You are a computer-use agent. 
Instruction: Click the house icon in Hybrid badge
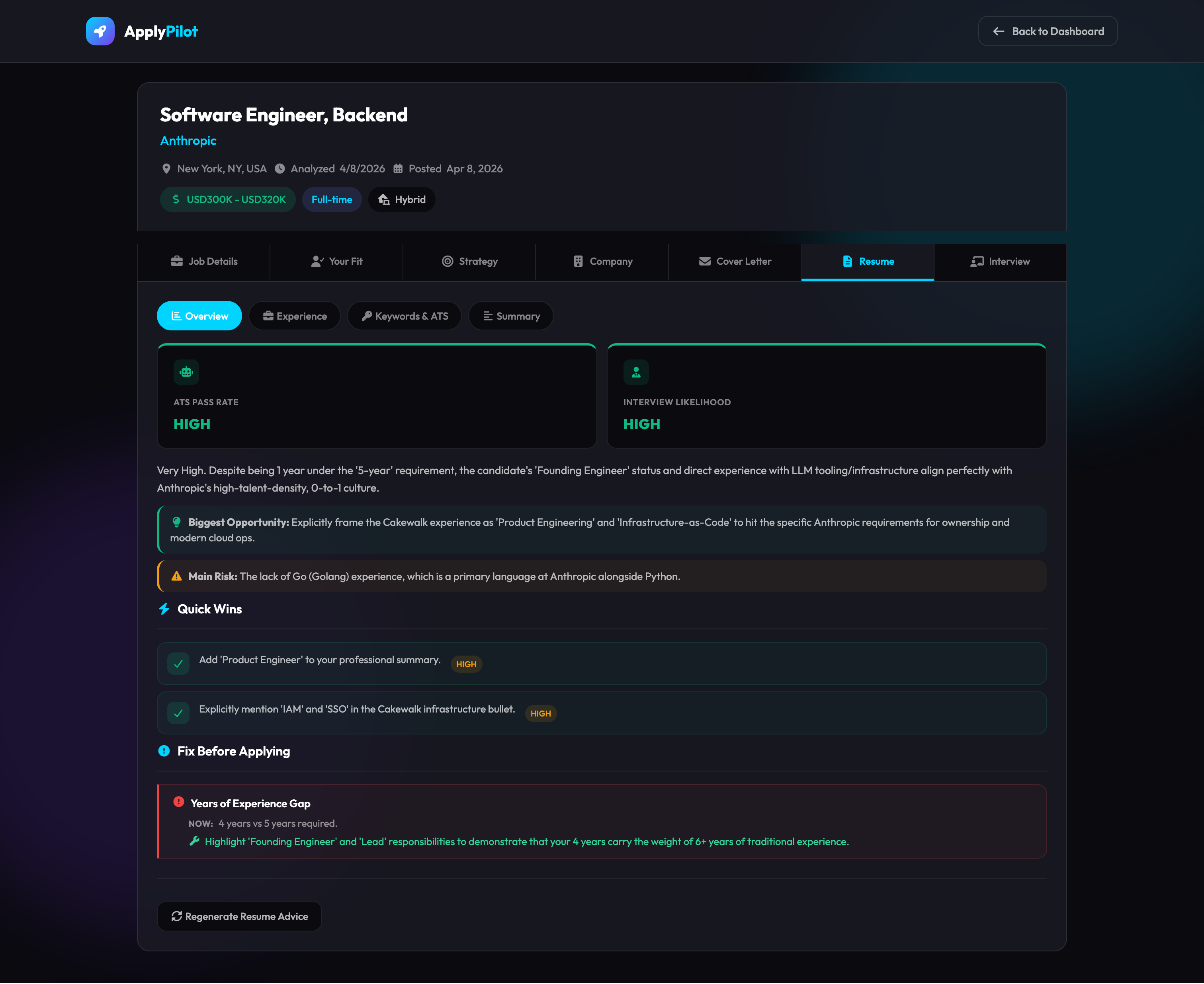point(384,199)
